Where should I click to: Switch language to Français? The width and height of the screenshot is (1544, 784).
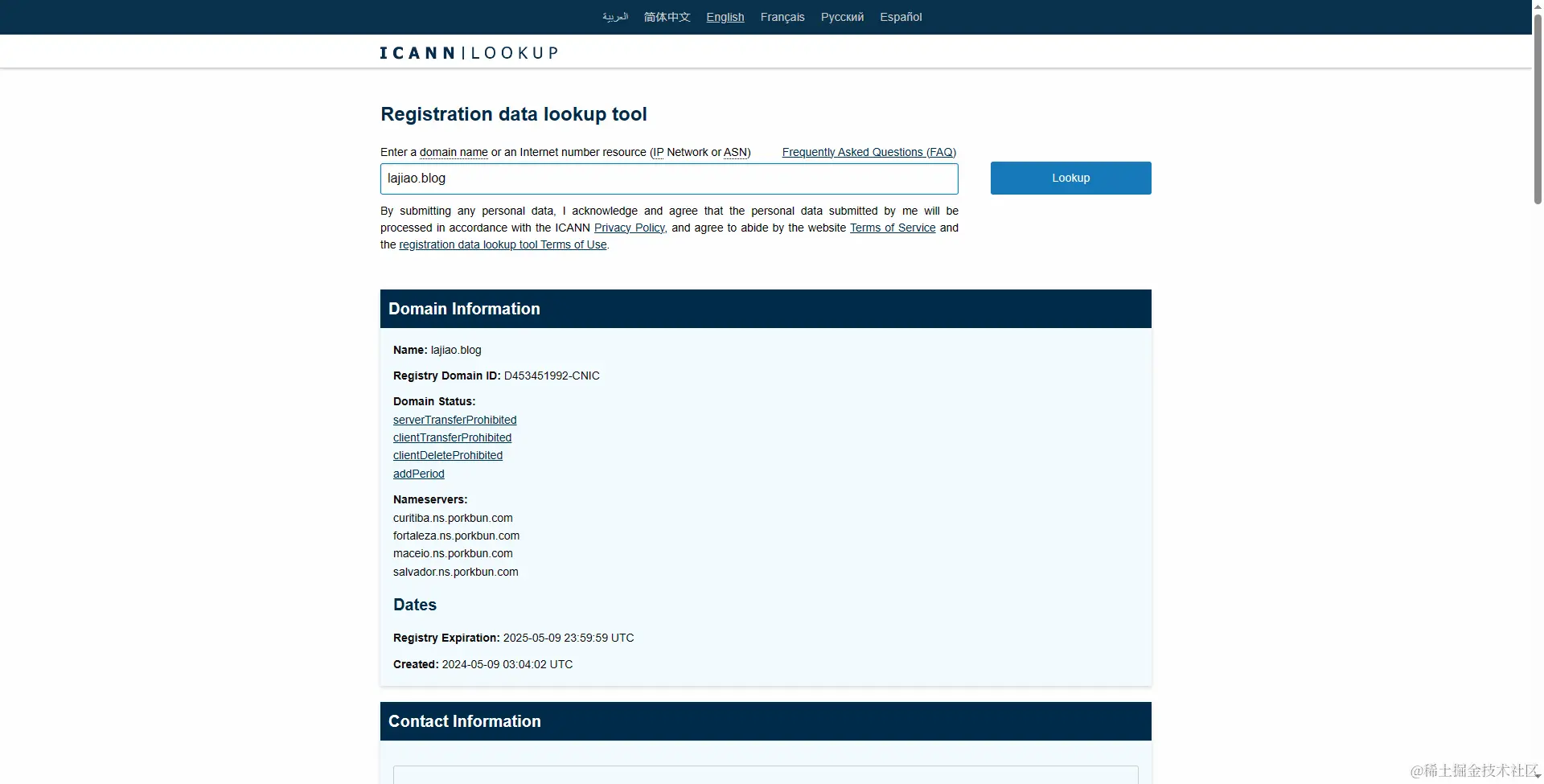pos(782,17)
